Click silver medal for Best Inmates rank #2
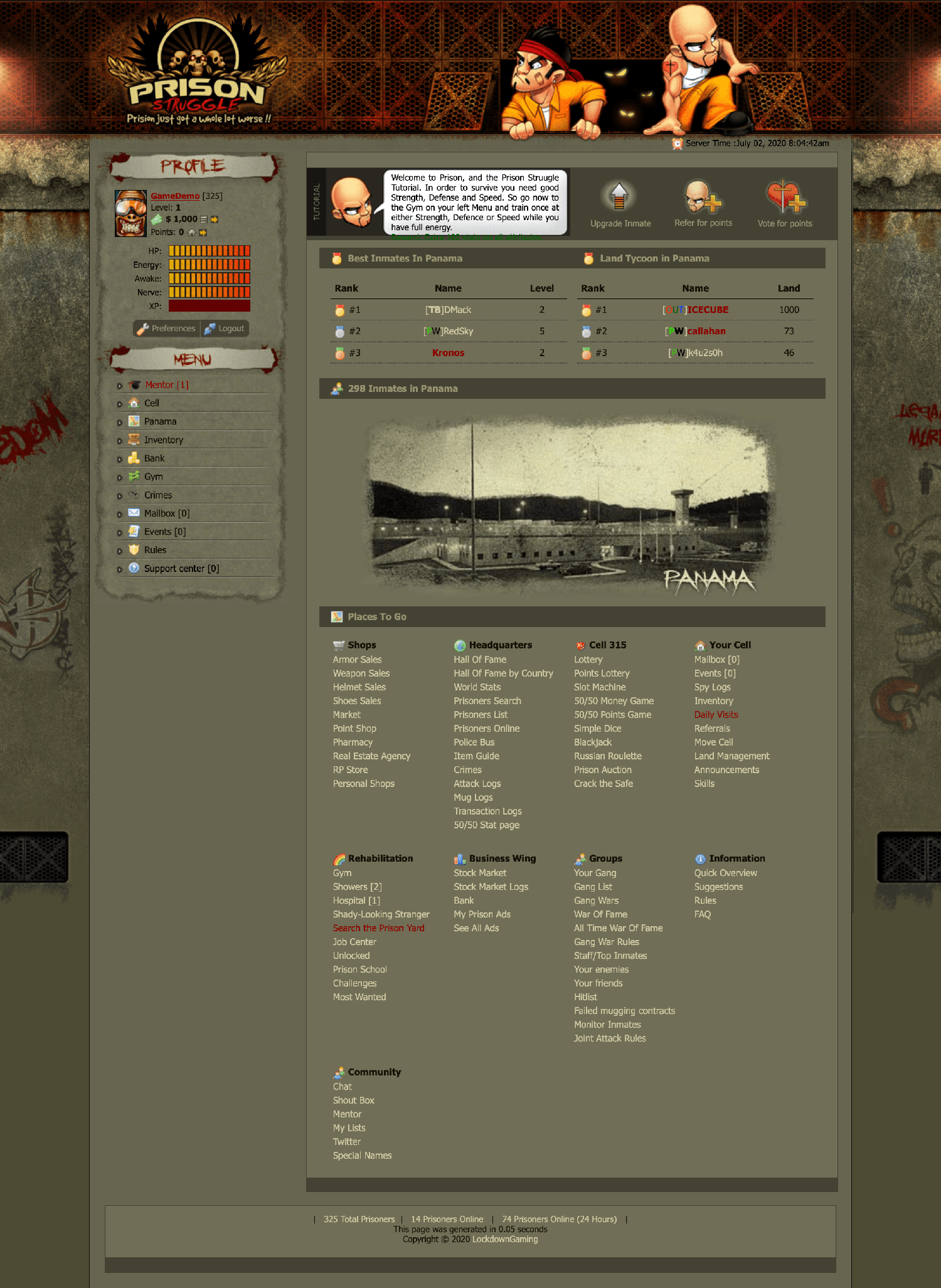The height and width of the screenshot is (1288, 941). (339, 331)
